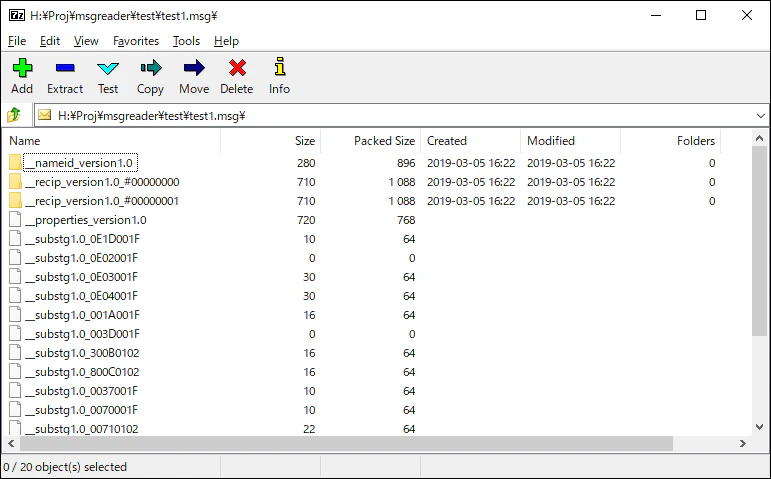Click packed size 896 of __nameid_version1.0
The width and height of the screenshot is (771, 479).
pyautogui.click(x=406, y=163)
